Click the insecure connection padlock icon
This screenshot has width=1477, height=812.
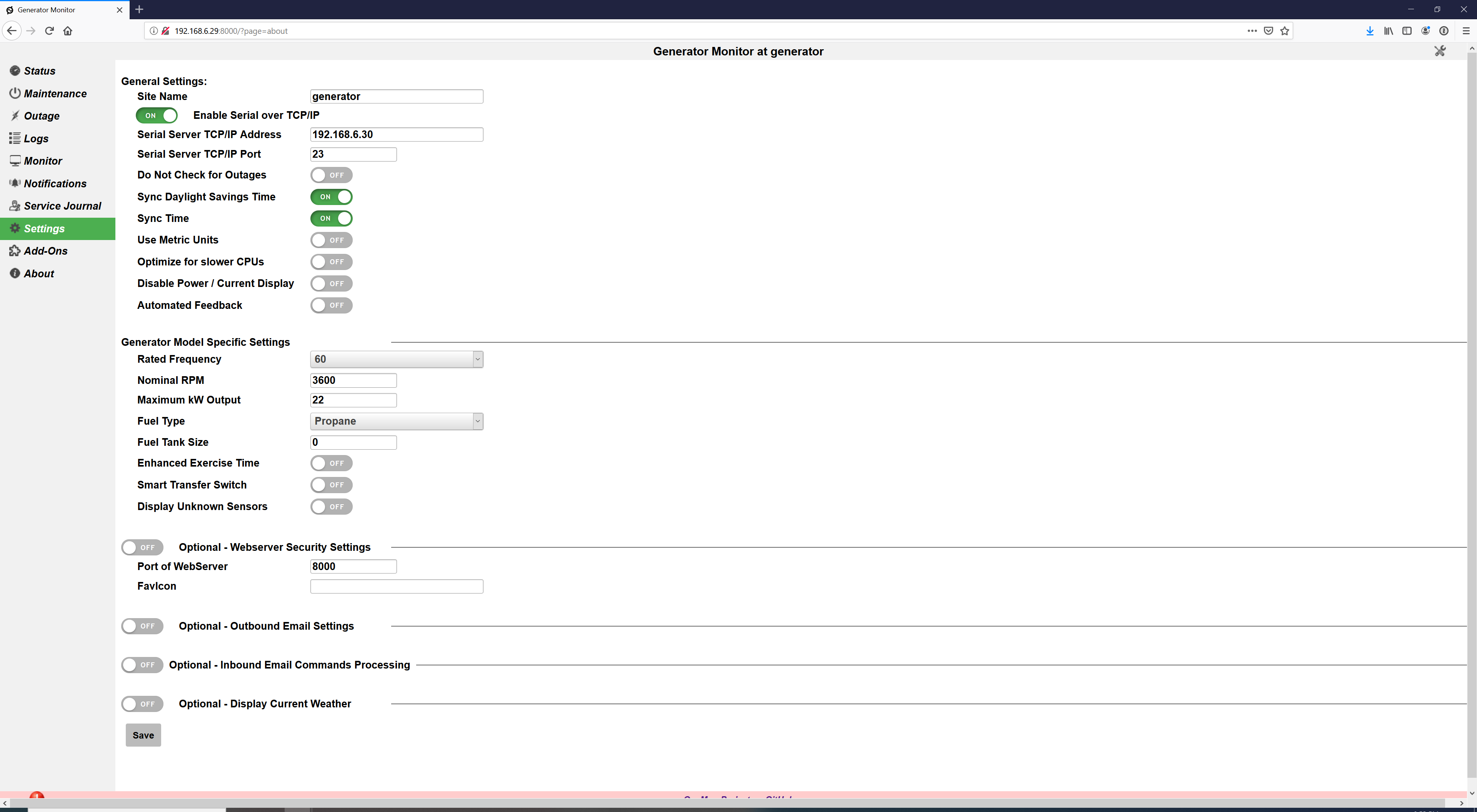165,31
